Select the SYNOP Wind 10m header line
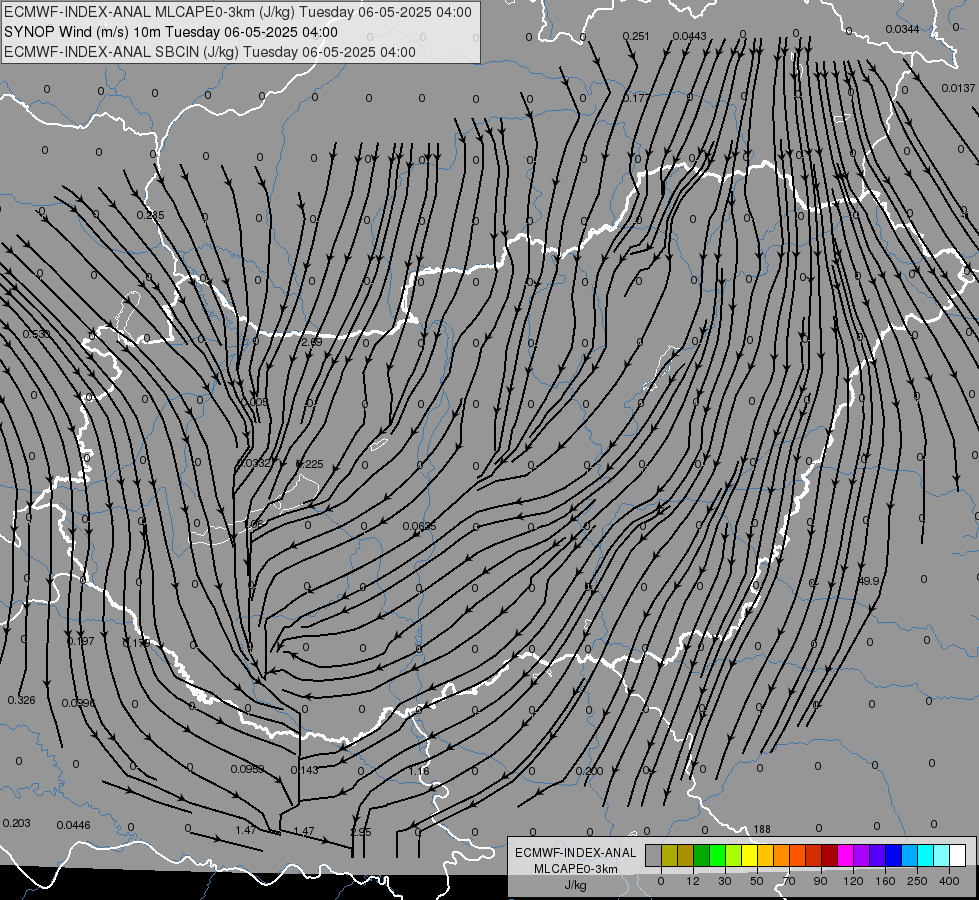979x900 pixels. point(170,32)
